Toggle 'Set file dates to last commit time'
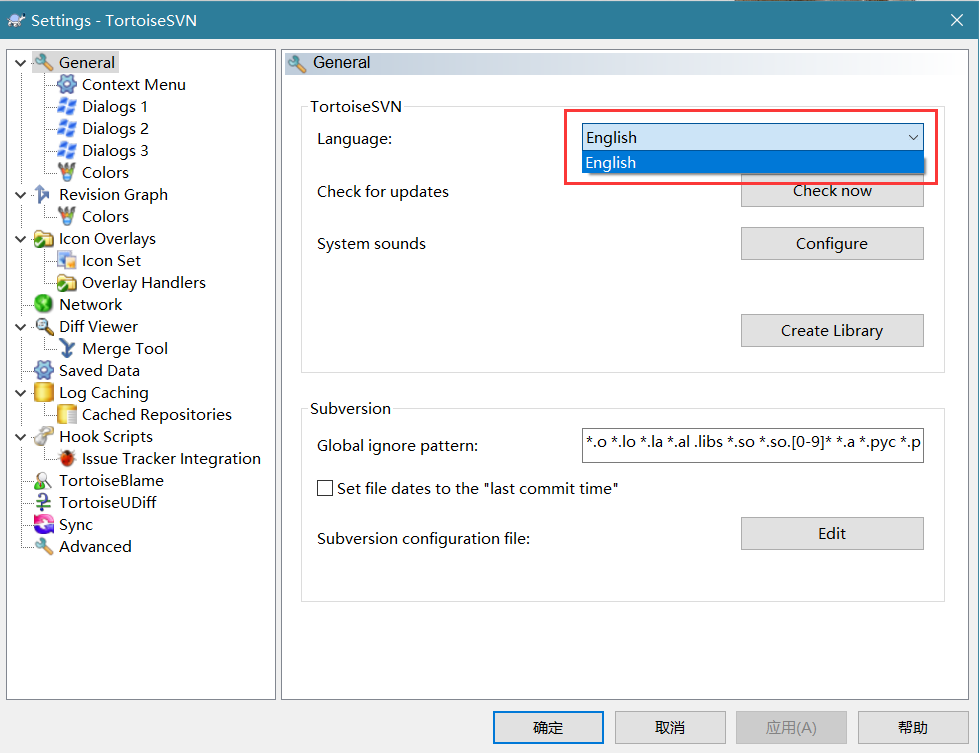Image resolution: width=979 pixels, height=753 pixels. tap(325, 488)
